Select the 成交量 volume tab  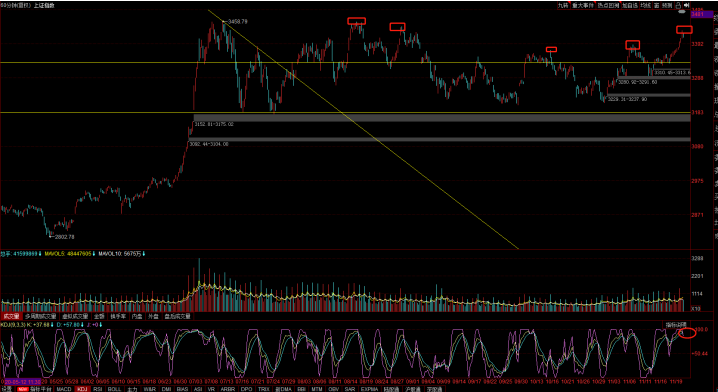11,316
